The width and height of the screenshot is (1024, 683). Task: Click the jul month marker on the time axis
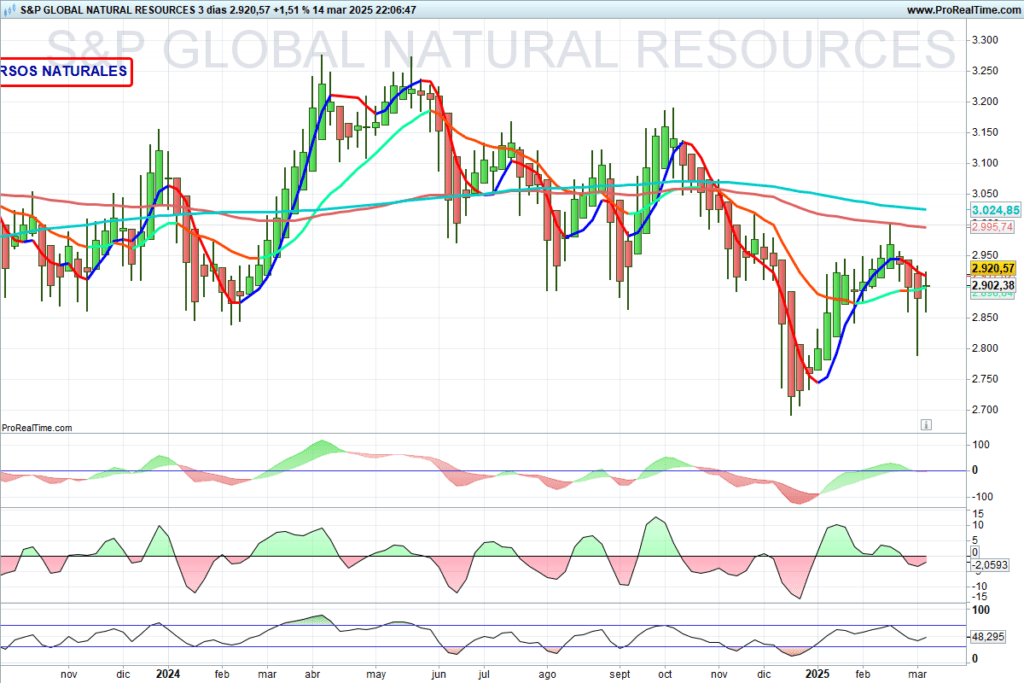click(484, 674)
